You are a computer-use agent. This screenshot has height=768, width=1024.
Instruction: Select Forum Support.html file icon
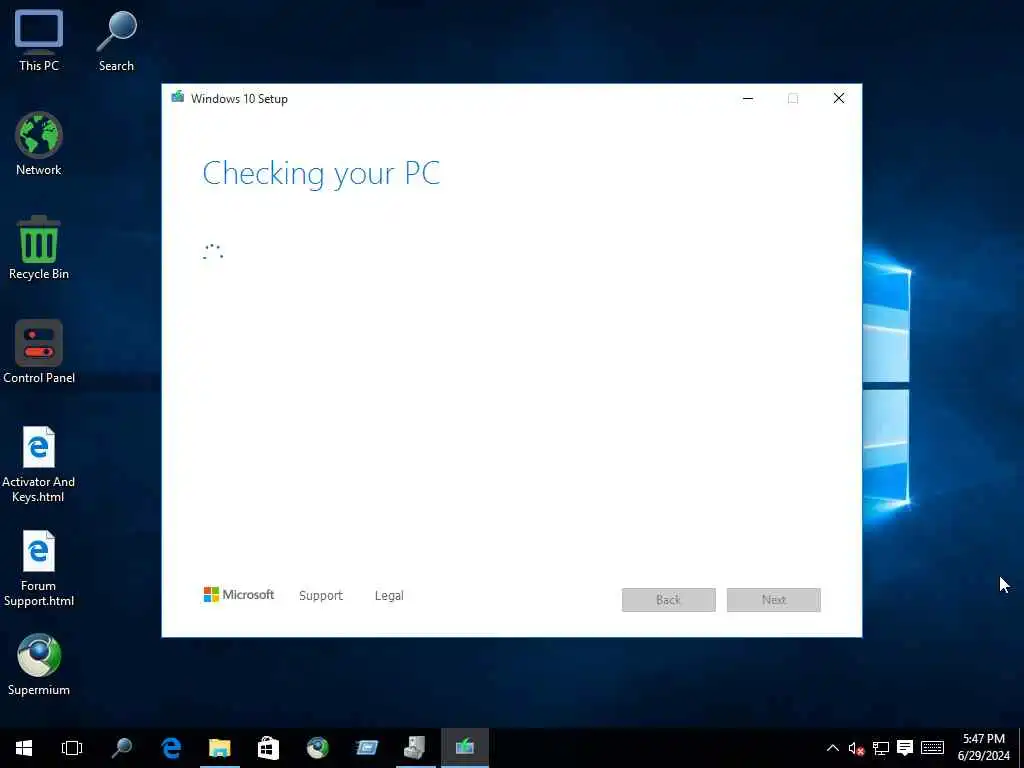(39, 568)
